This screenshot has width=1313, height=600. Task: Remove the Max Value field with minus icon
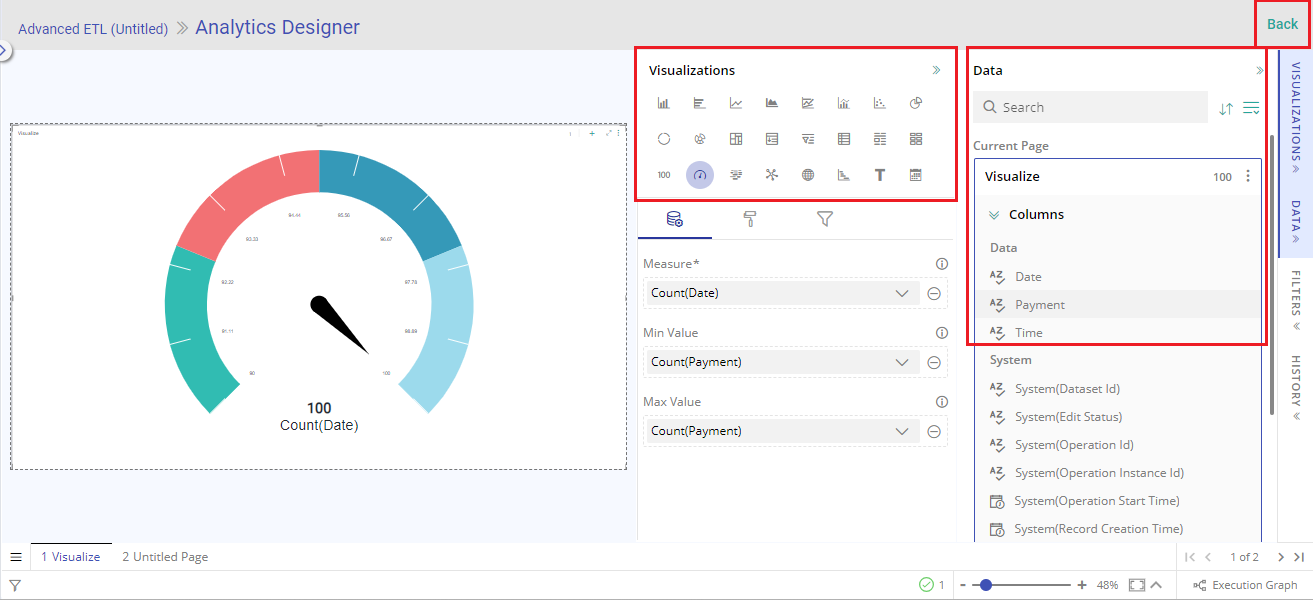click(x=934, y=432)
